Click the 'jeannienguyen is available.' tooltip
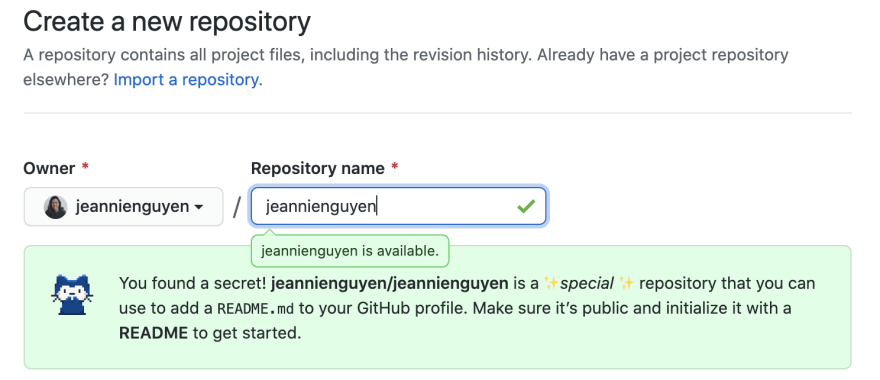This screenshot has height=380, width=880. (350, 250)
